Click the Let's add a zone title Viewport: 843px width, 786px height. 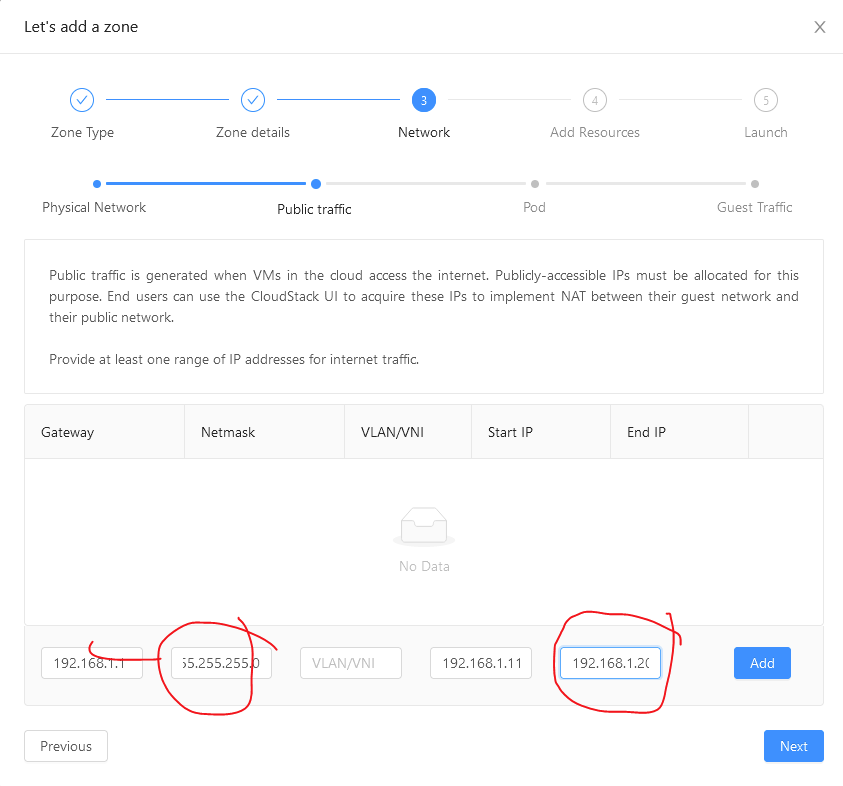(x=81, y=27)
